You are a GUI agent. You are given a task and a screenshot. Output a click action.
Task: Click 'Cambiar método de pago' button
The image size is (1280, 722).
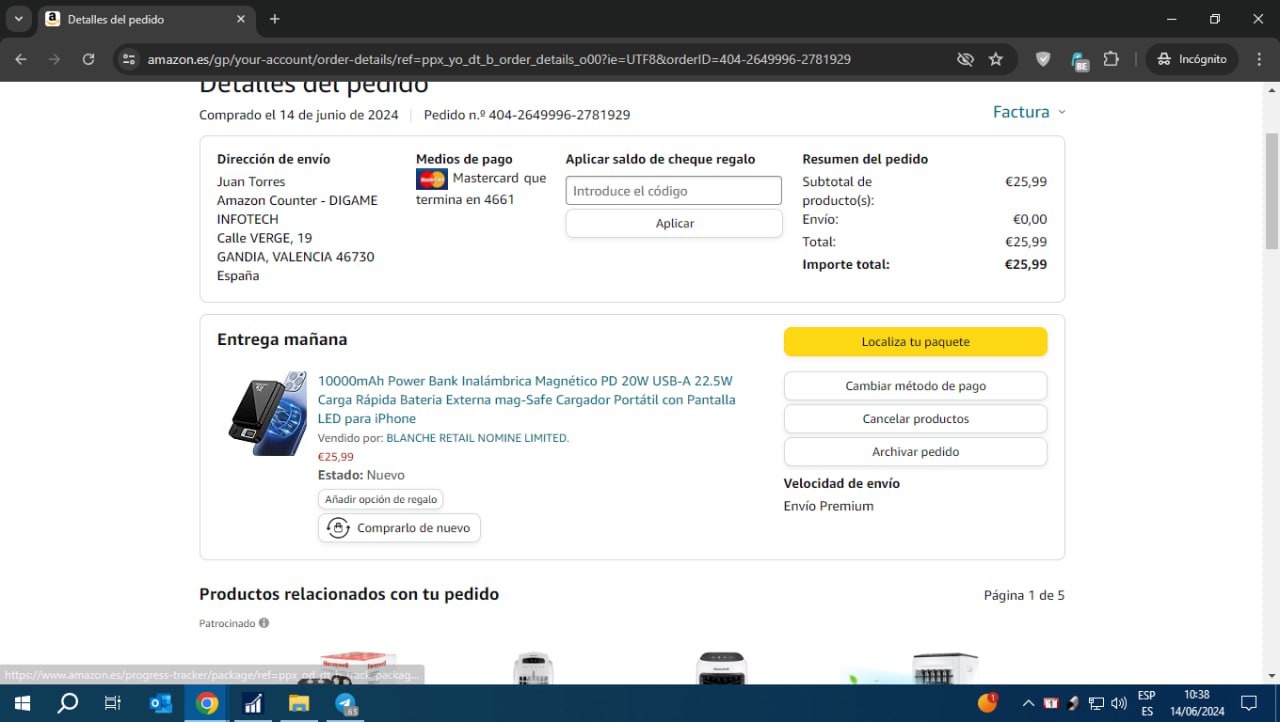[x=915, y=386]
